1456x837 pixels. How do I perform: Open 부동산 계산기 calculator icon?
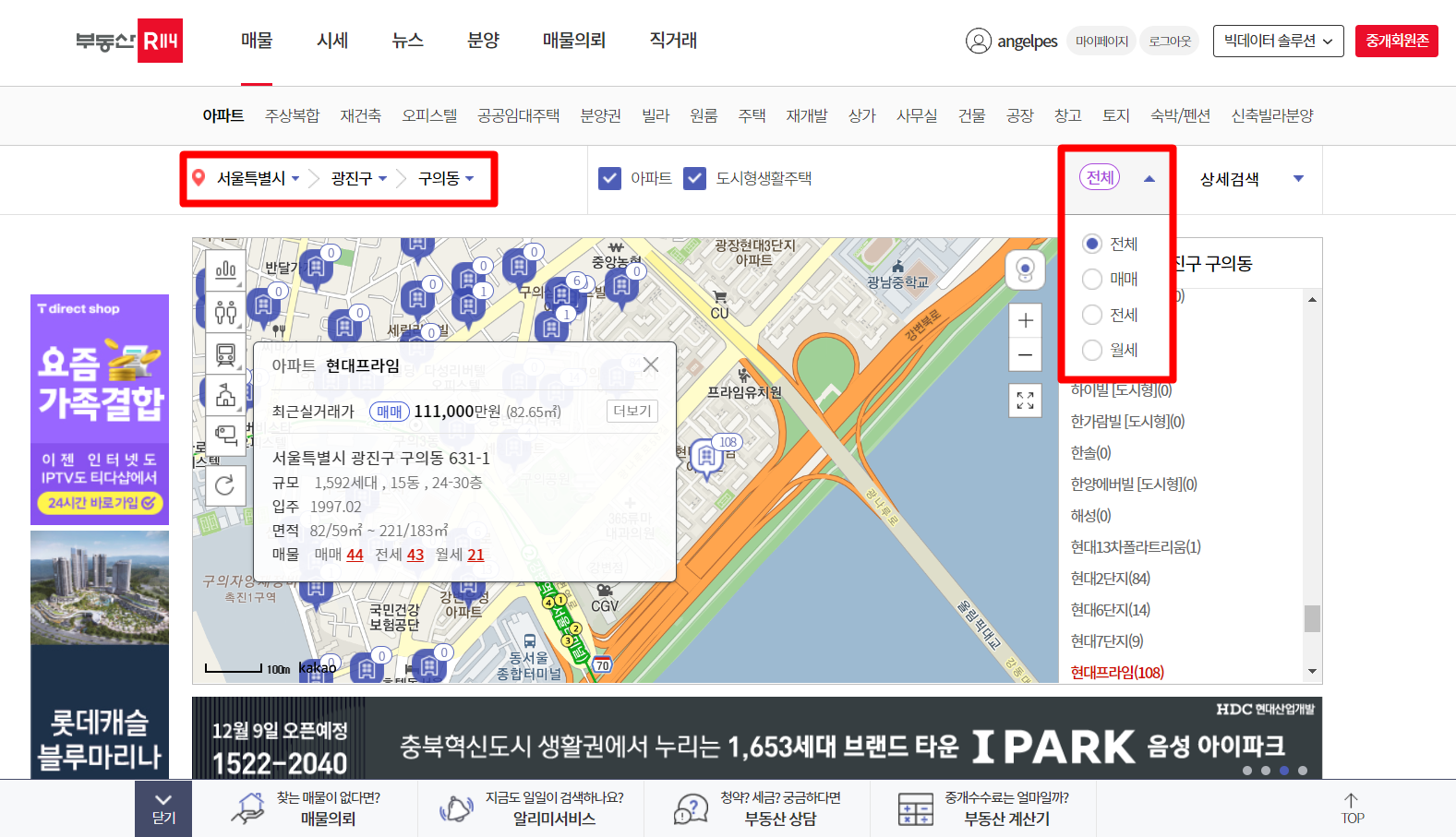pyautogui.click(x=916, y=808)
